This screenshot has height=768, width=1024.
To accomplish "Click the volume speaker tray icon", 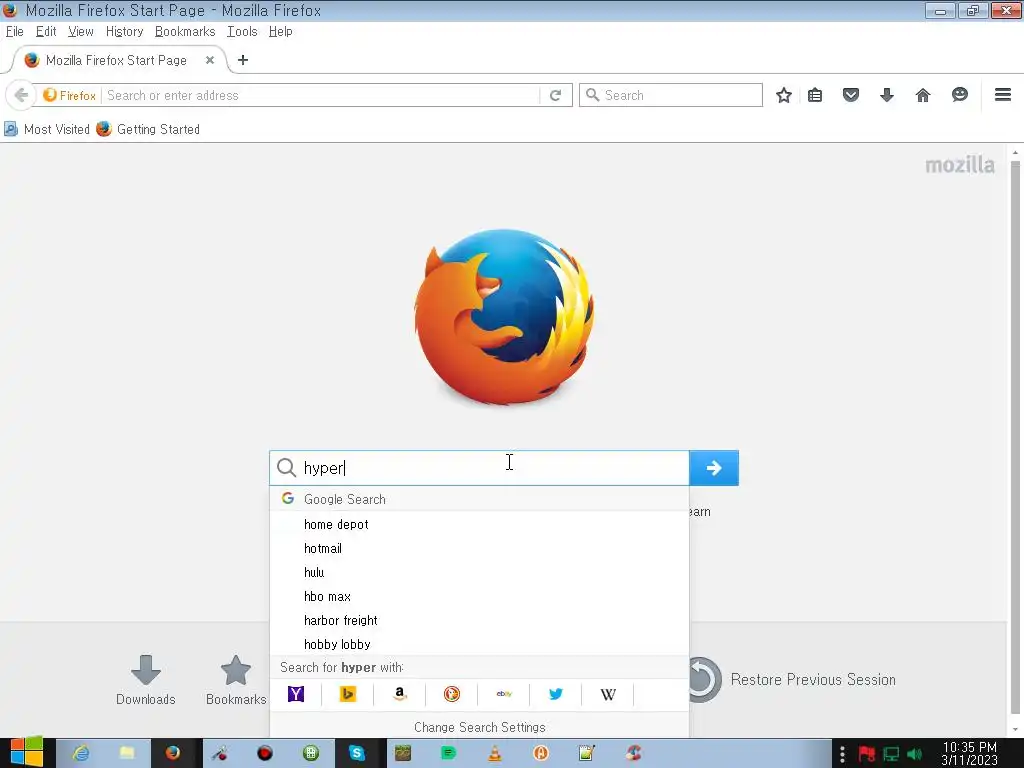I will pos(916,754).
